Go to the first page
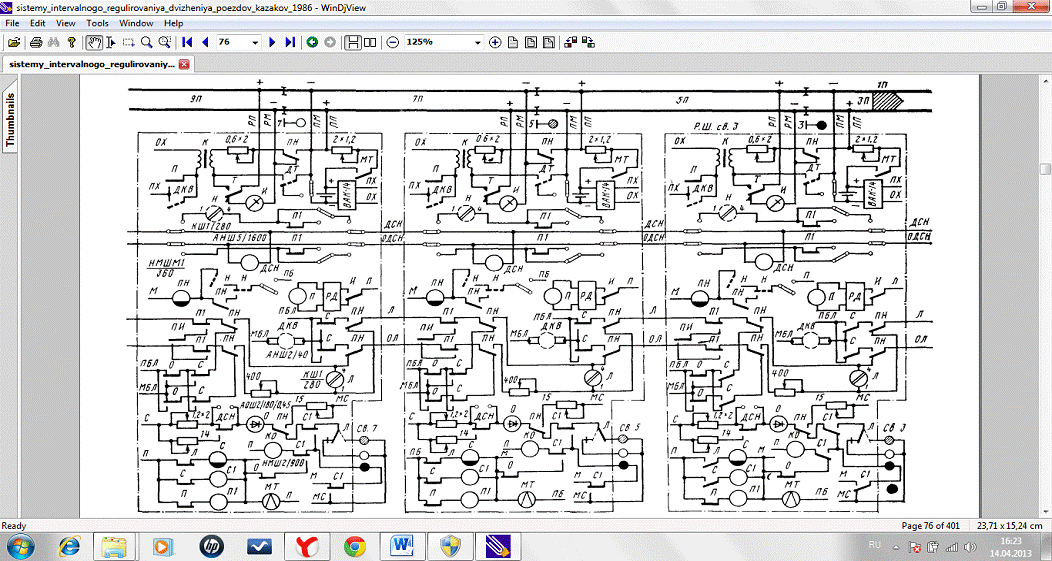Screen dimensions: 1052x561 click(187, 43)
